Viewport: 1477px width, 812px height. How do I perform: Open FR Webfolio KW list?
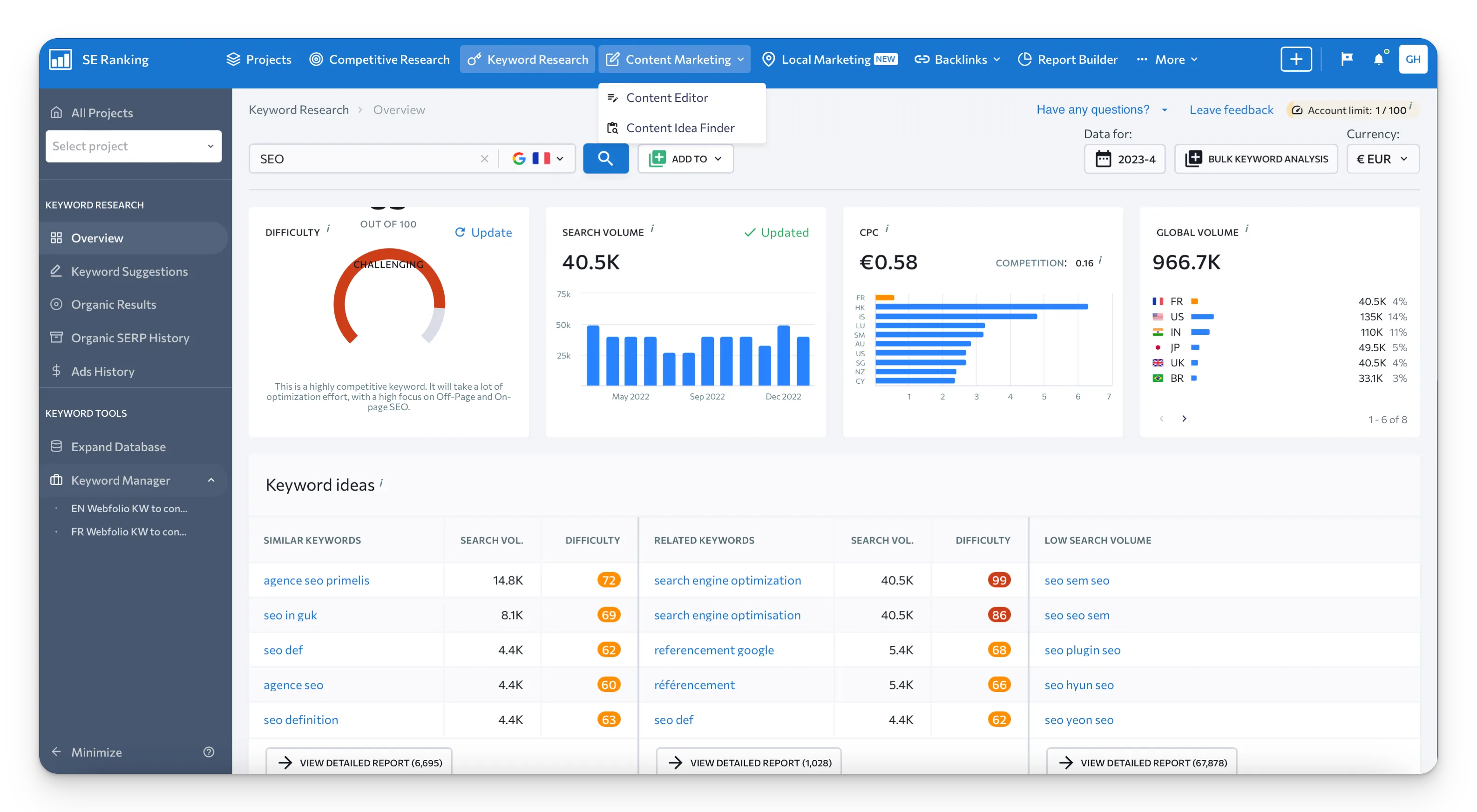tap(129, 532)
